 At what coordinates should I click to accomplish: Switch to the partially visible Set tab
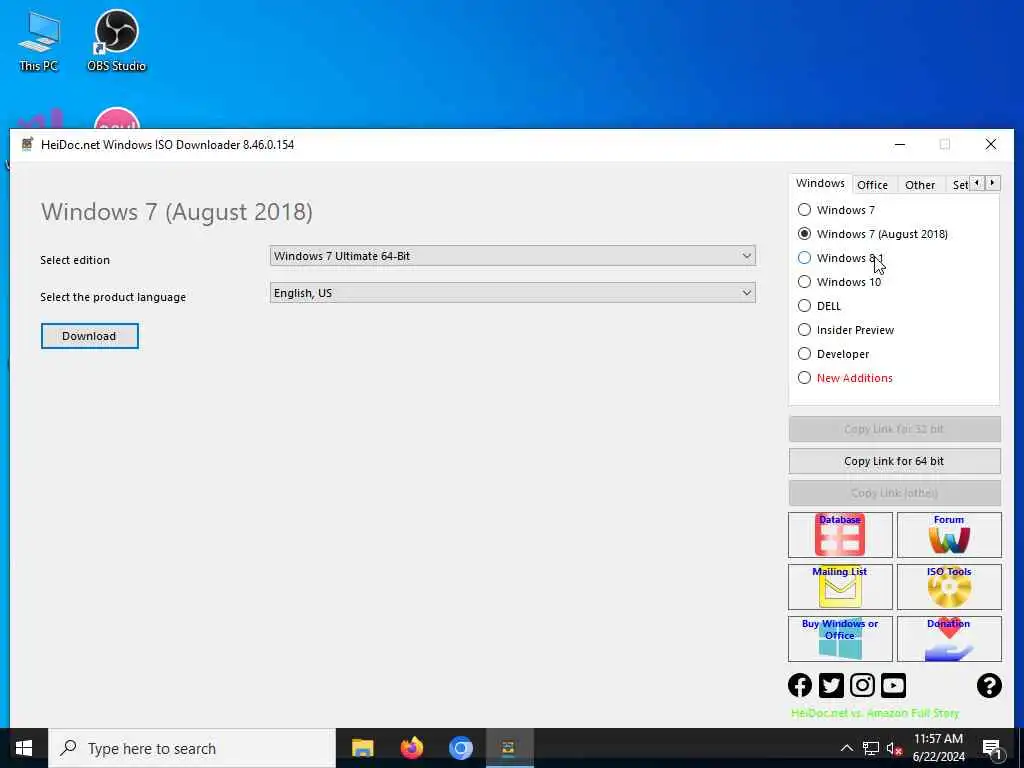[959, 185]
